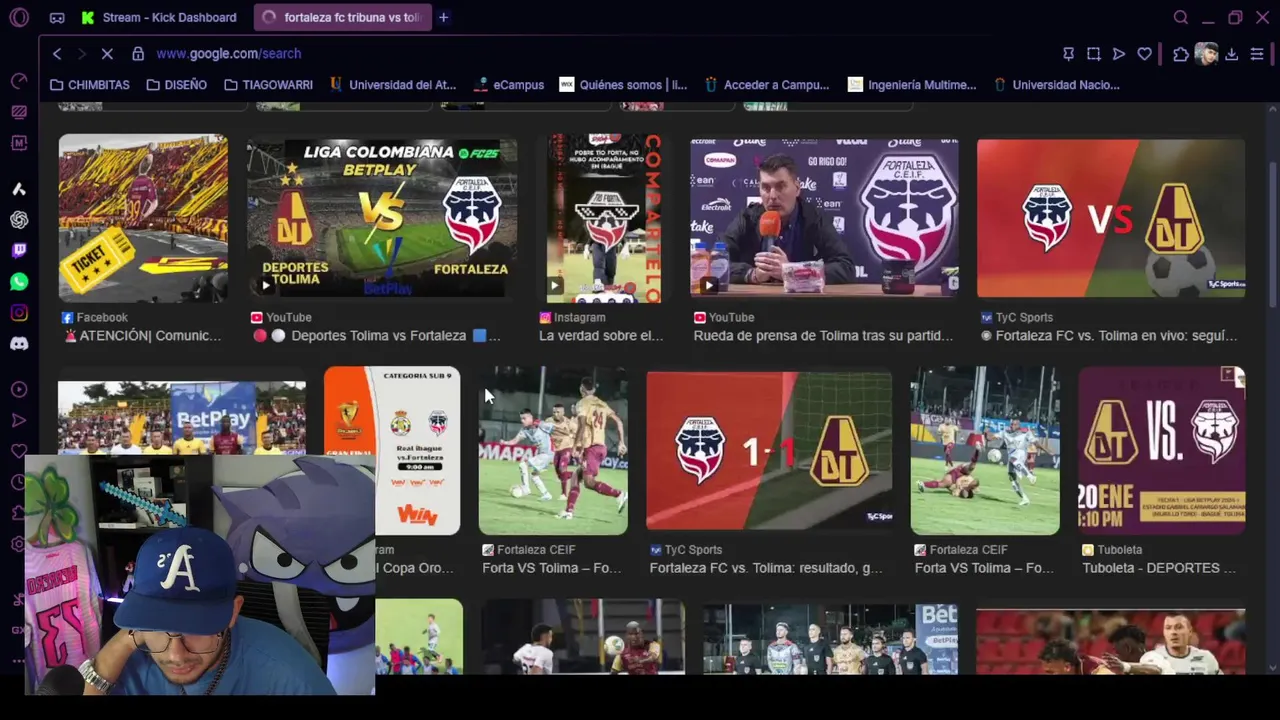Open Twitch in the sidebar
The image size is (1280, 720).
(19, 251)
